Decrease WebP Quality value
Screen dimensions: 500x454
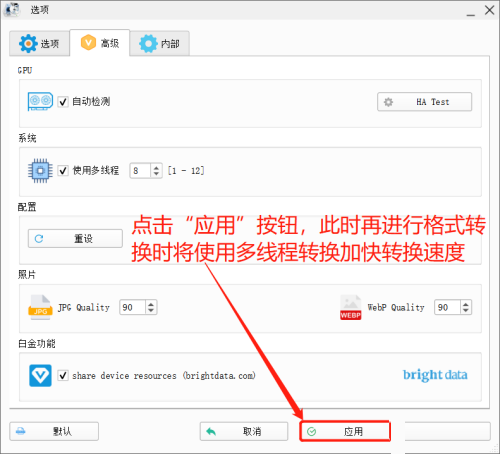click(x=466, y=311)
